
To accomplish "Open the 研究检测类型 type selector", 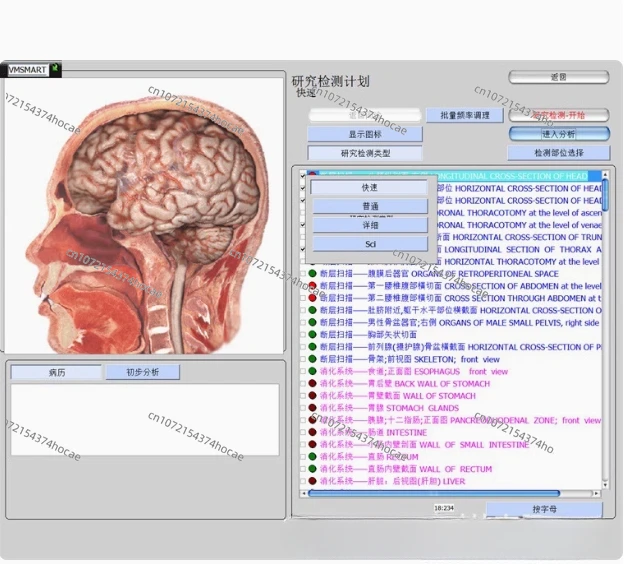I will pos(365,153).
